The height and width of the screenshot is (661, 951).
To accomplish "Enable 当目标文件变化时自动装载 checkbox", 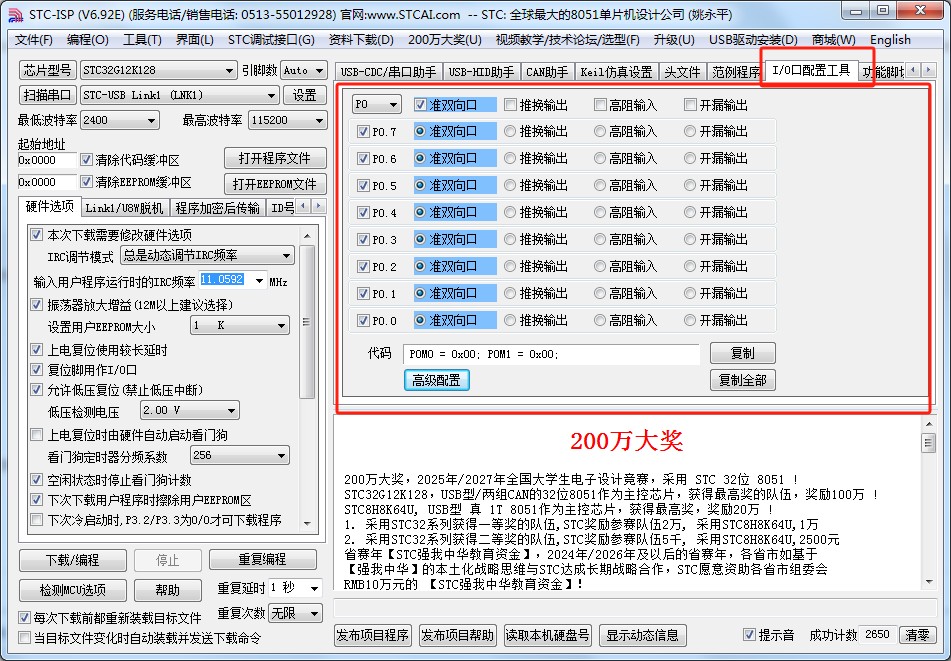I will [24, 638].
